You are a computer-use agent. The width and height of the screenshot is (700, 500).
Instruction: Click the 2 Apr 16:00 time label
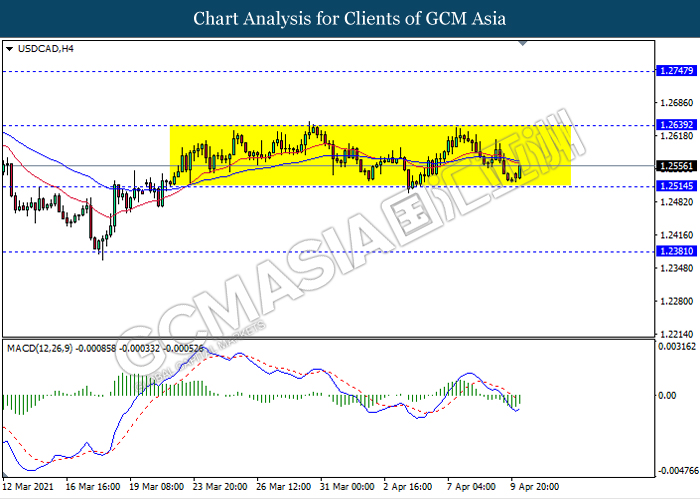click(408, 487)
